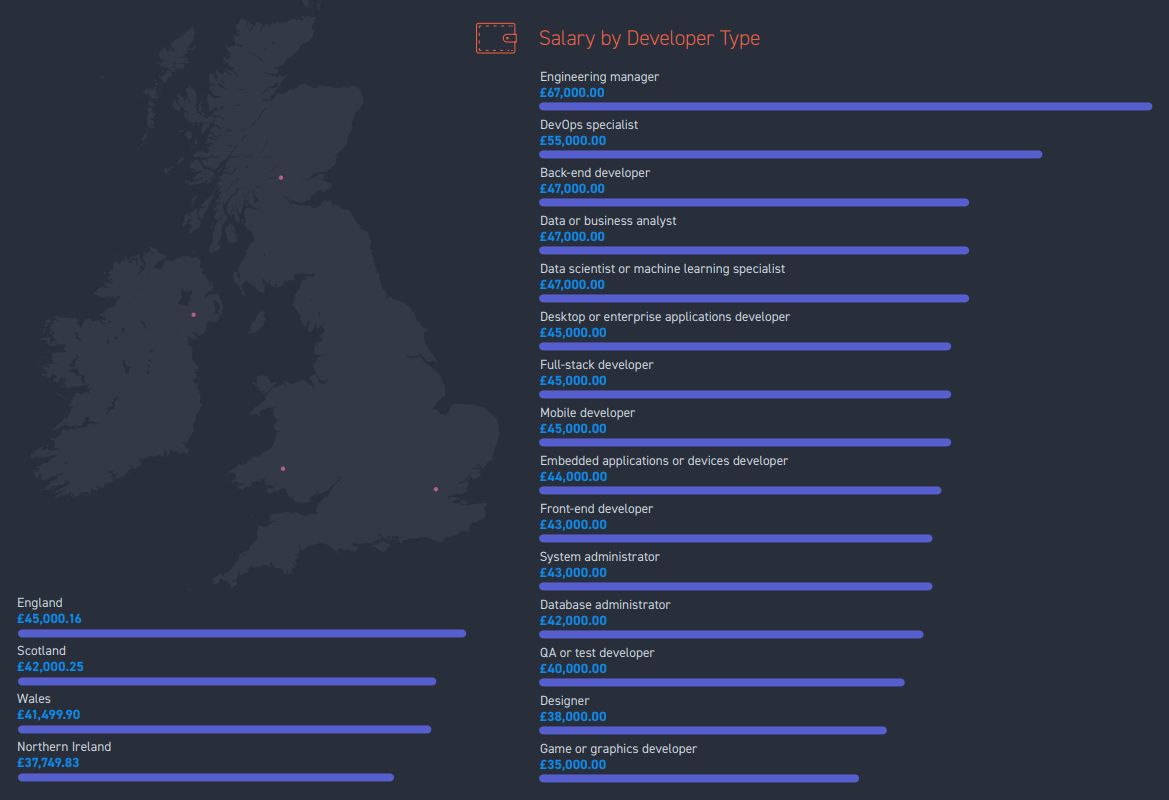Click the London dot in southeast England
Screen dimensions: 1169x800
tap(436, 489)
